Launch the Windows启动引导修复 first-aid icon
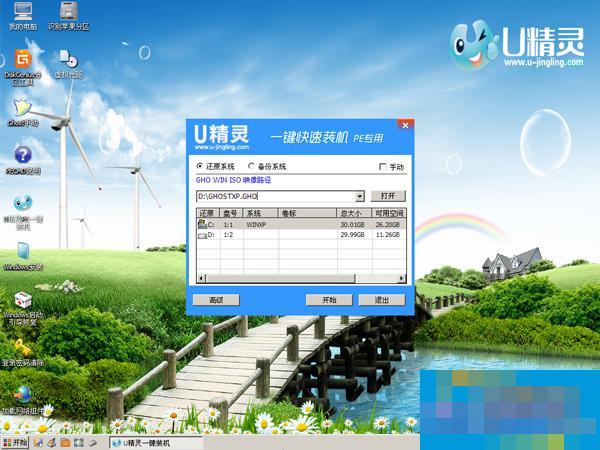 tap(23, 308)
